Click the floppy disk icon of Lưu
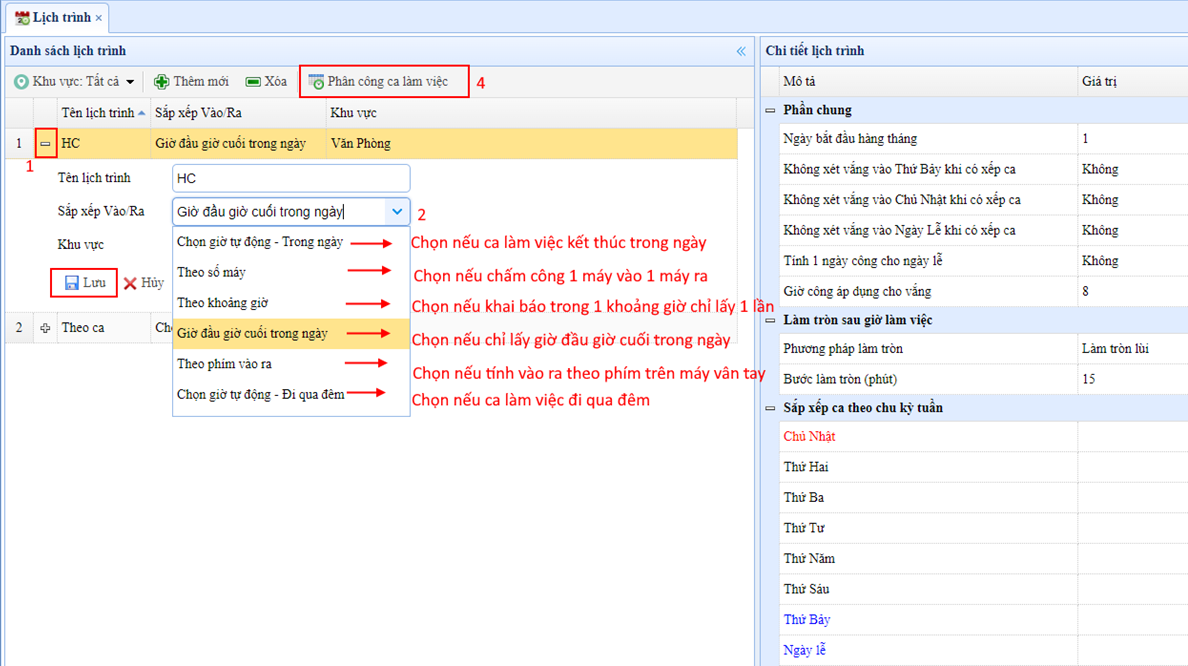The height and width of the screenshot is (666, 1188). [x=71, y=283]
